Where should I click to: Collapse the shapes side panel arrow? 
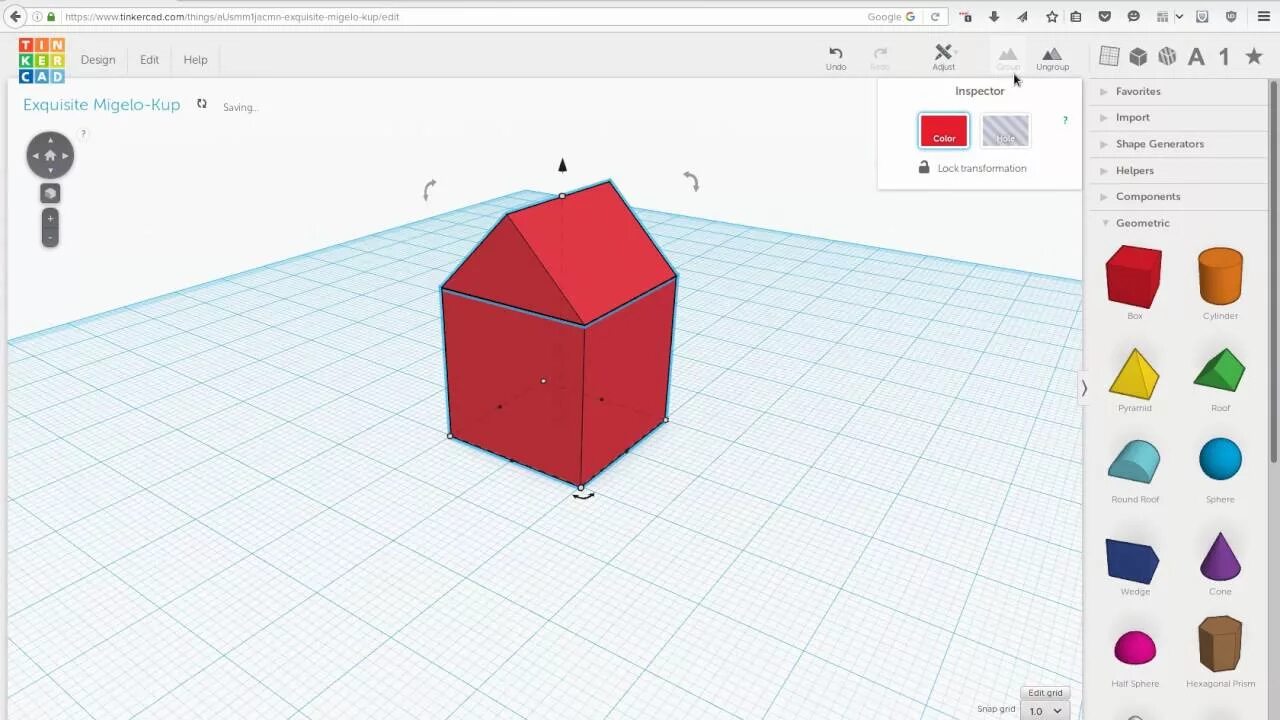pyautogui.click(x=1084, y=388)
